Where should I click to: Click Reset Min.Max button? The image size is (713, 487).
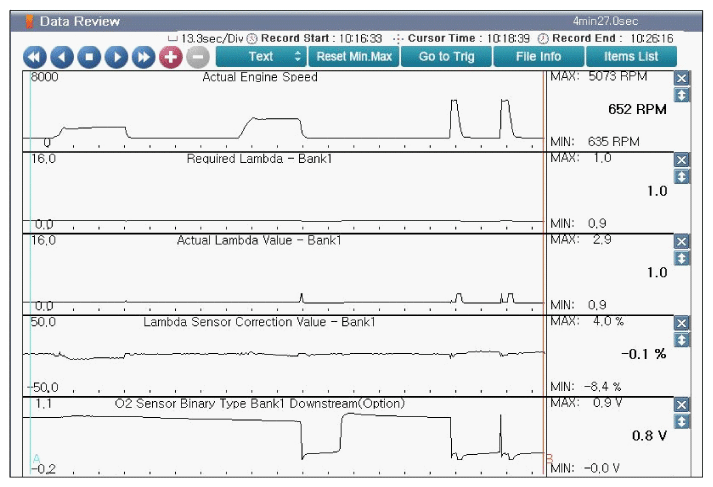click(x=353, y=57)
